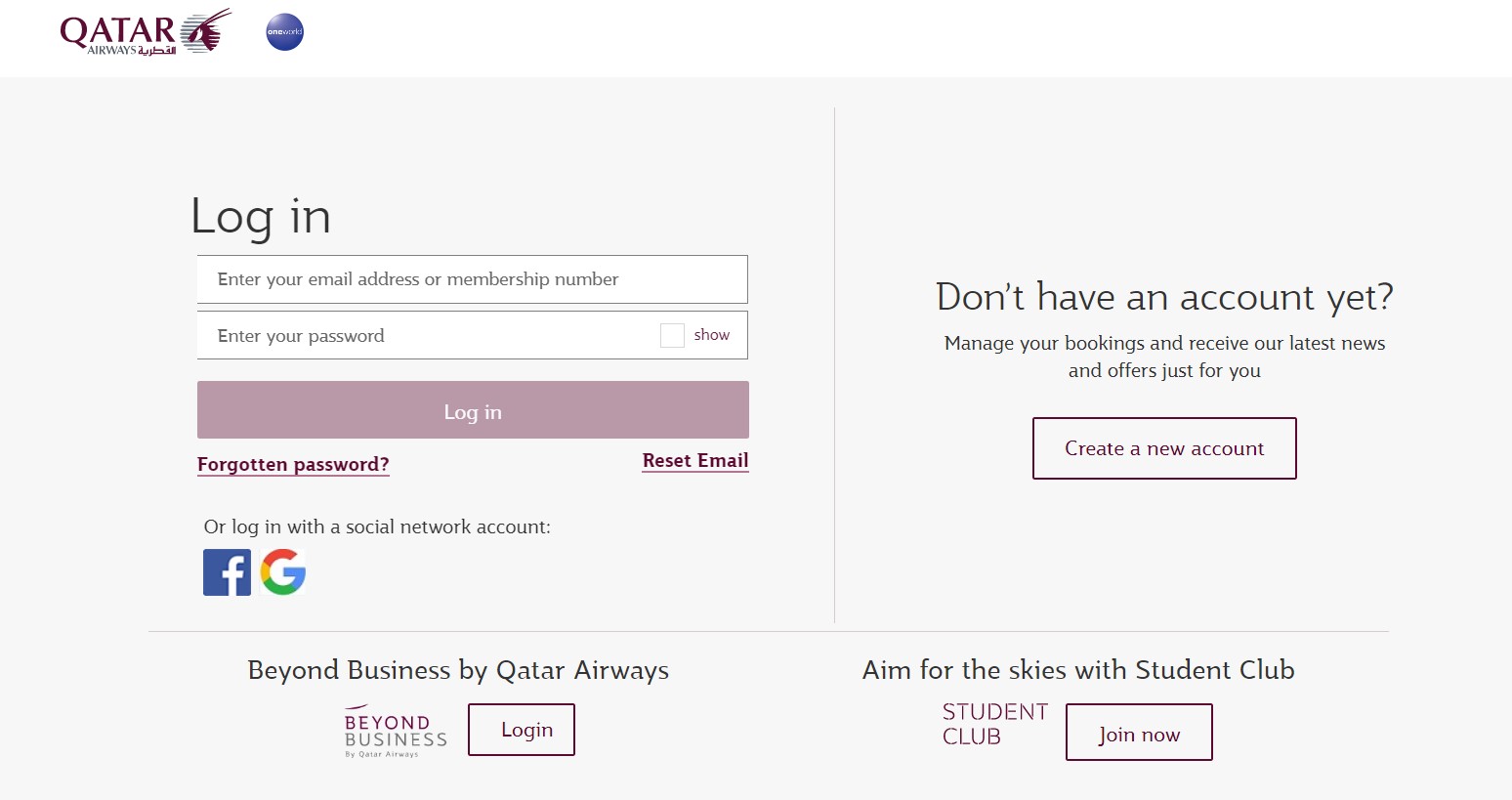Image resolution: width=1512 pixels, height=800 pixels.
Task: Tick the show password checkbox
Action: pos(672,336)
